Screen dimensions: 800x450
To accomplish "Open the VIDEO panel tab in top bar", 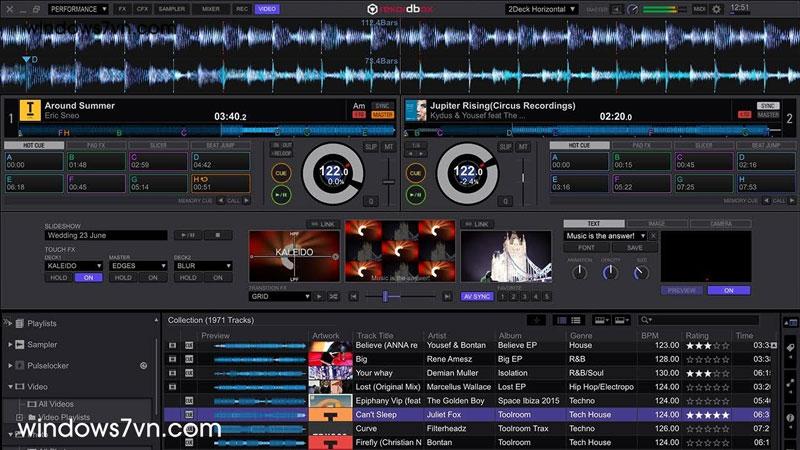I will click(267, 9).
